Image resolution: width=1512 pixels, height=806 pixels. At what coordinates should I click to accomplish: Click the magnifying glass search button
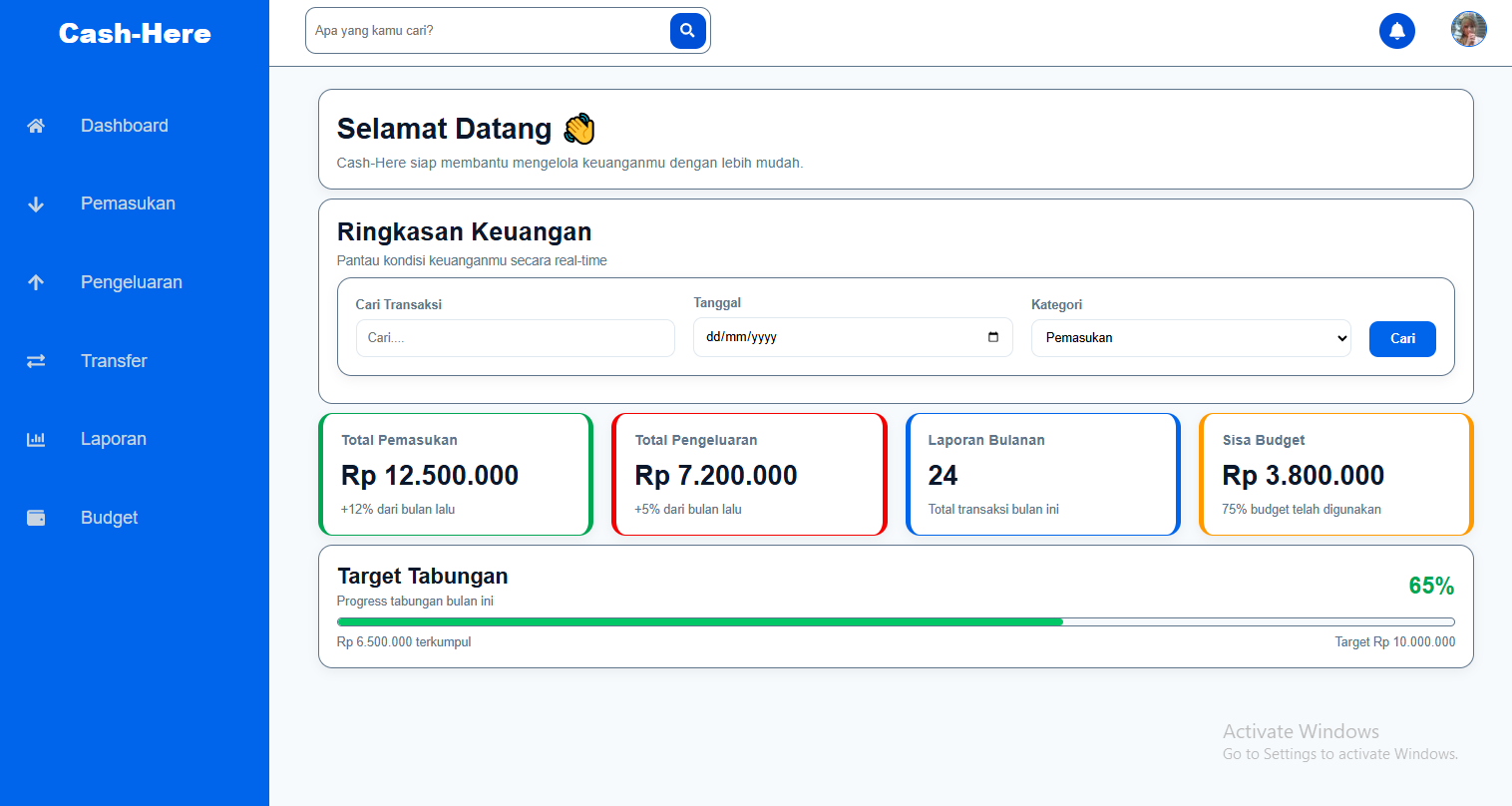688,31
